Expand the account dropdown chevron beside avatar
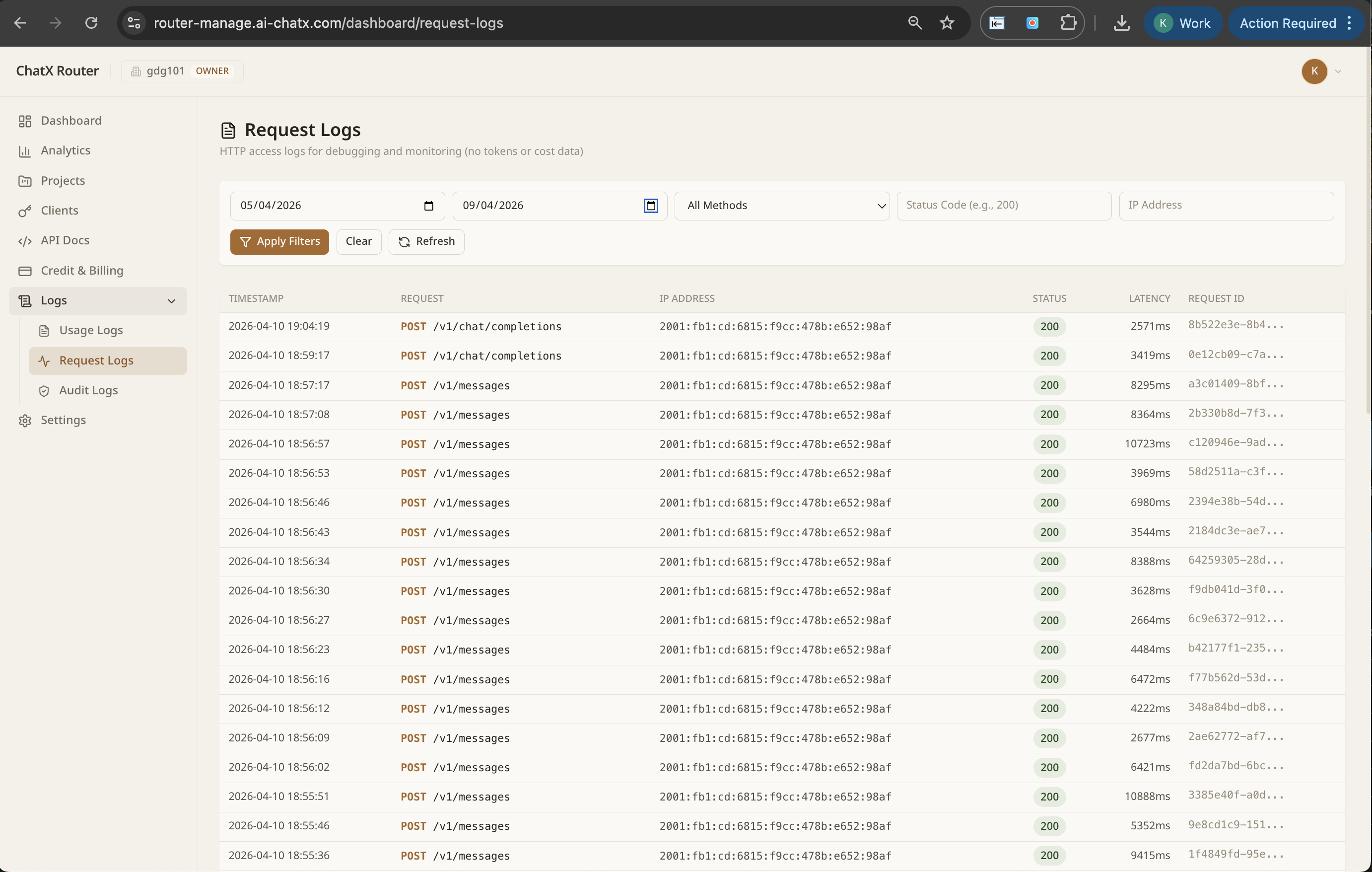This screenshot has width=1372, height=872. pyautogui.click(x=1338, y=71)
